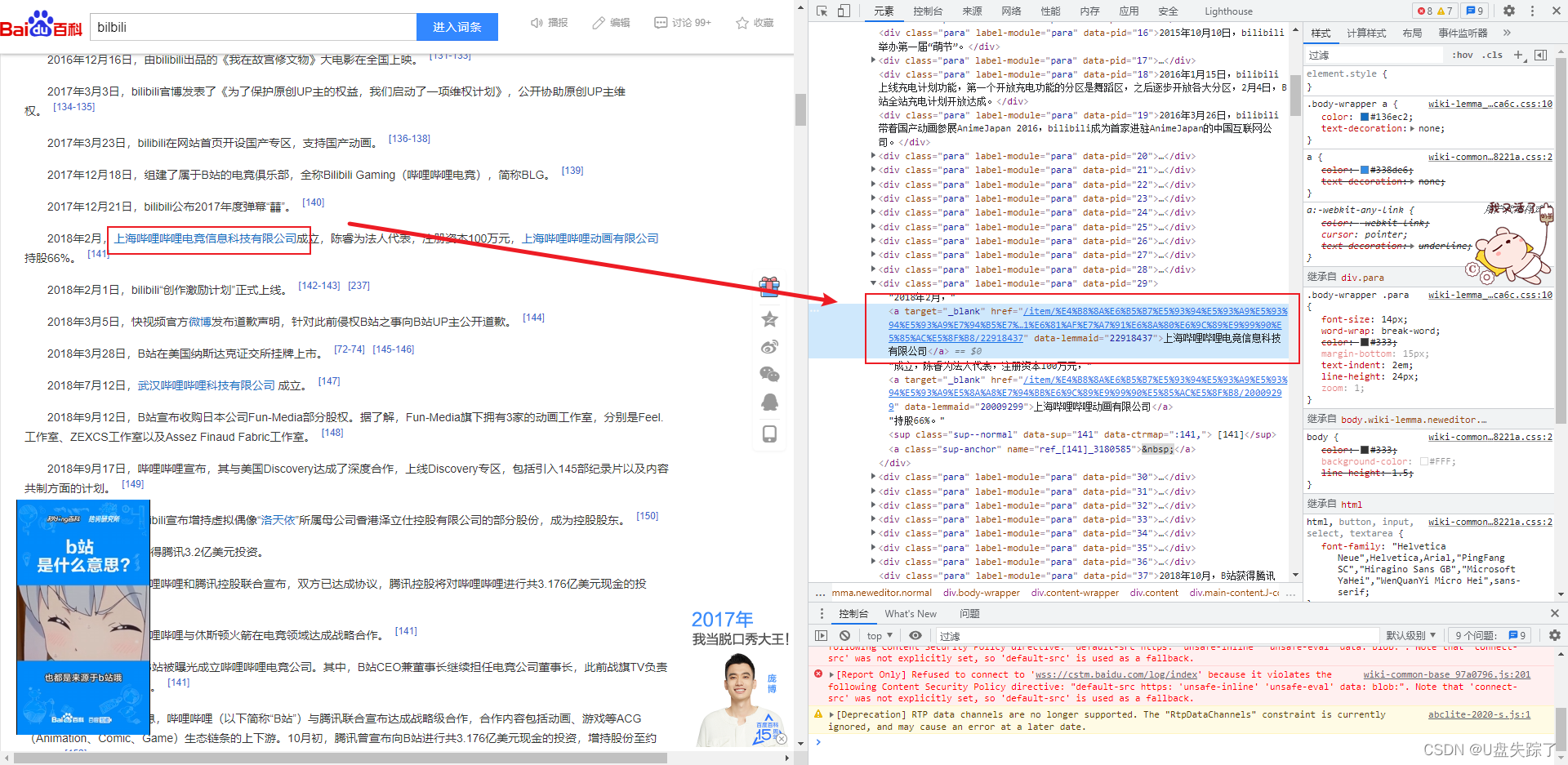
Task: Switch to the 网络 tab
Action: coord(1011,11)
